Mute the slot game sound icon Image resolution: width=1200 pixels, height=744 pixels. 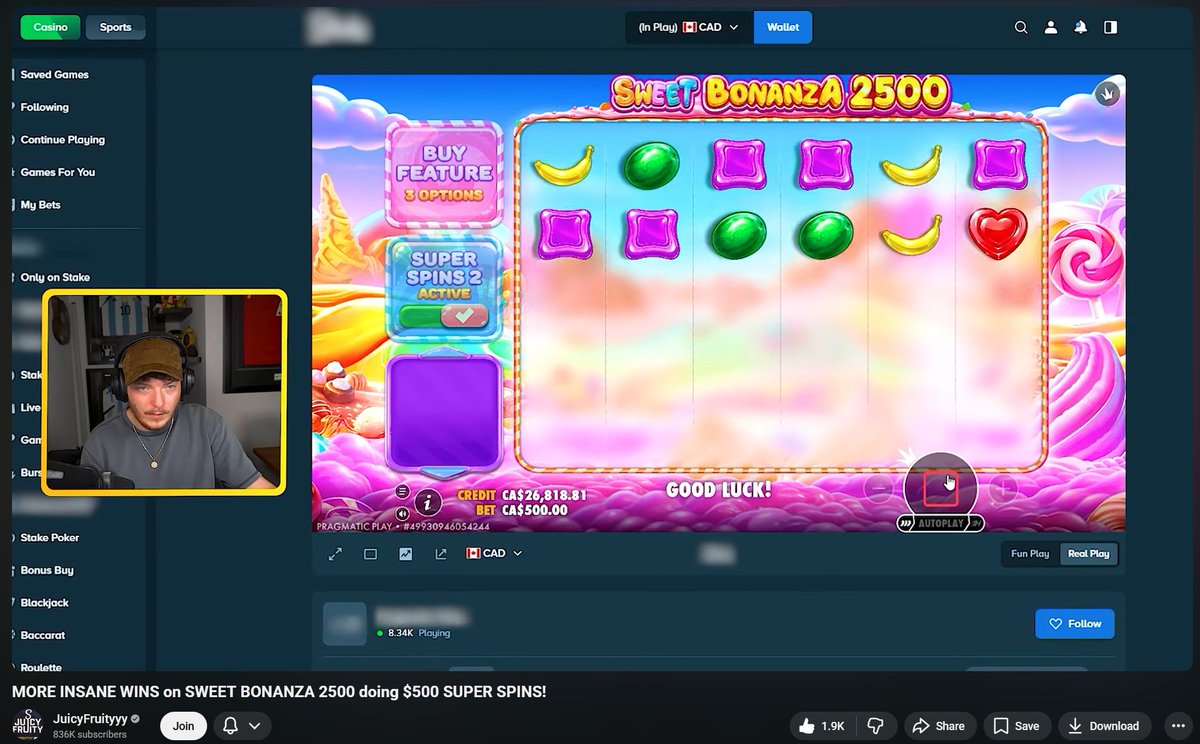coord(402,515)
